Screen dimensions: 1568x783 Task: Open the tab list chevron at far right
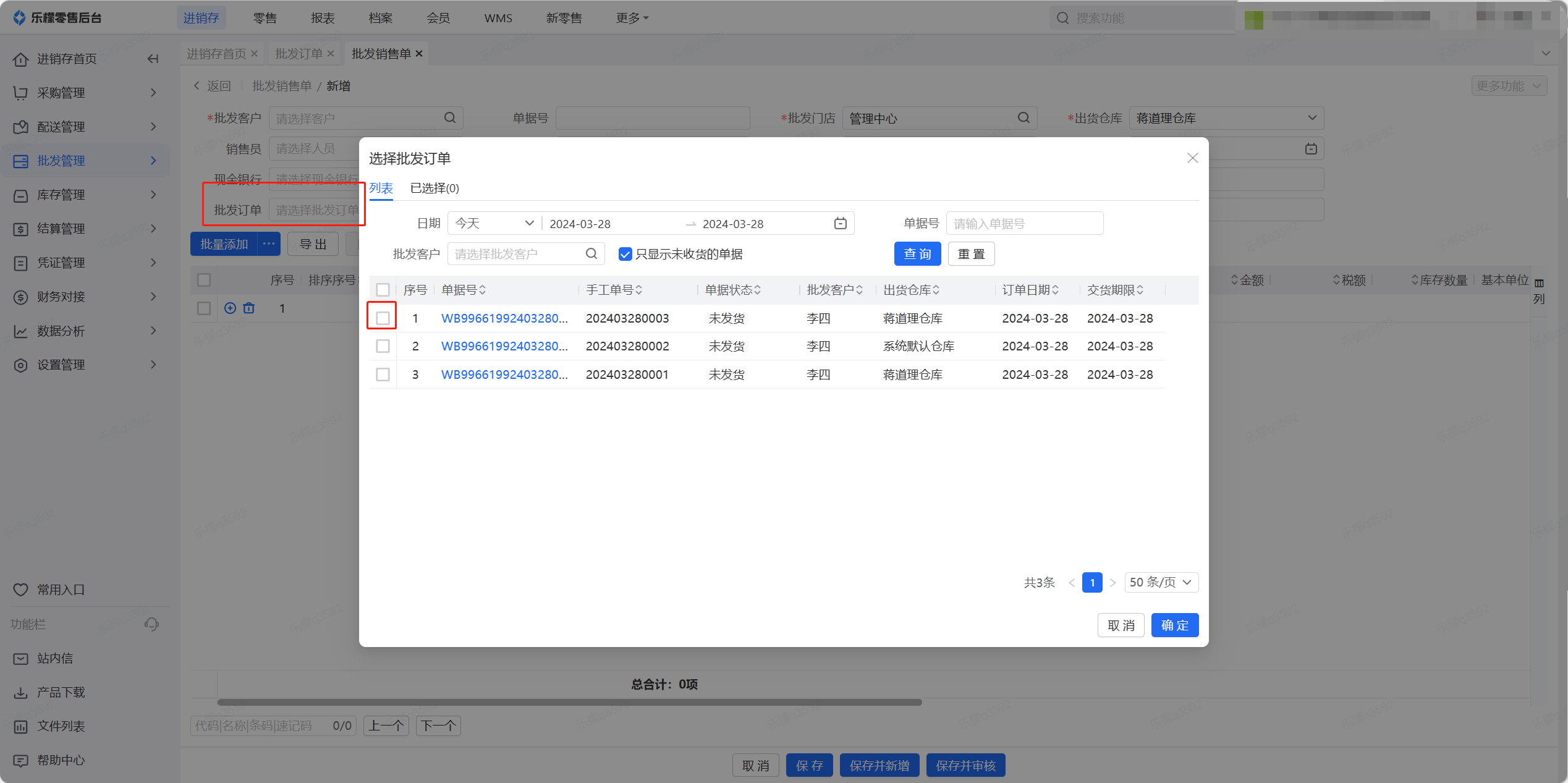click(x=1546, y=53)
